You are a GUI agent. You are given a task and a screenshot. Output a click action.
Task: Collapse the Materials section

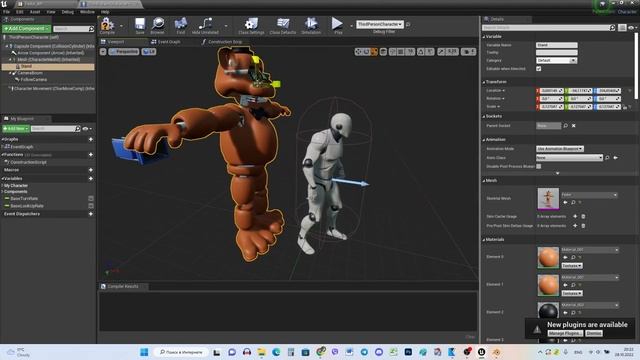[484, 240]
